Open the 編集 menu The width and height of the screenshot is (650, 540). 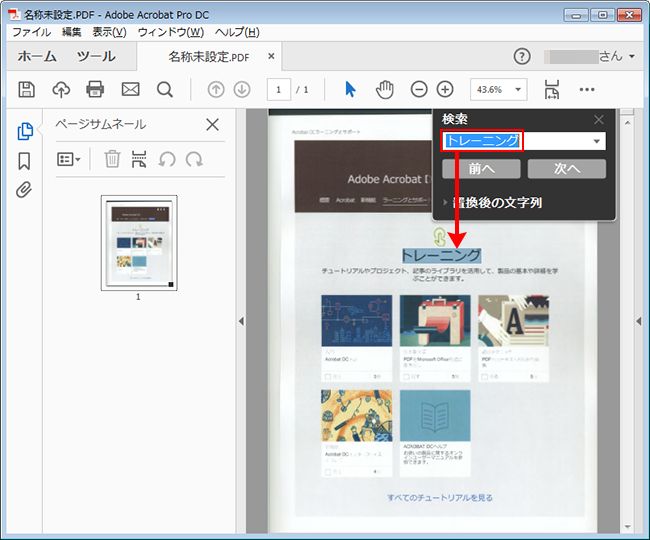[71, 32]
